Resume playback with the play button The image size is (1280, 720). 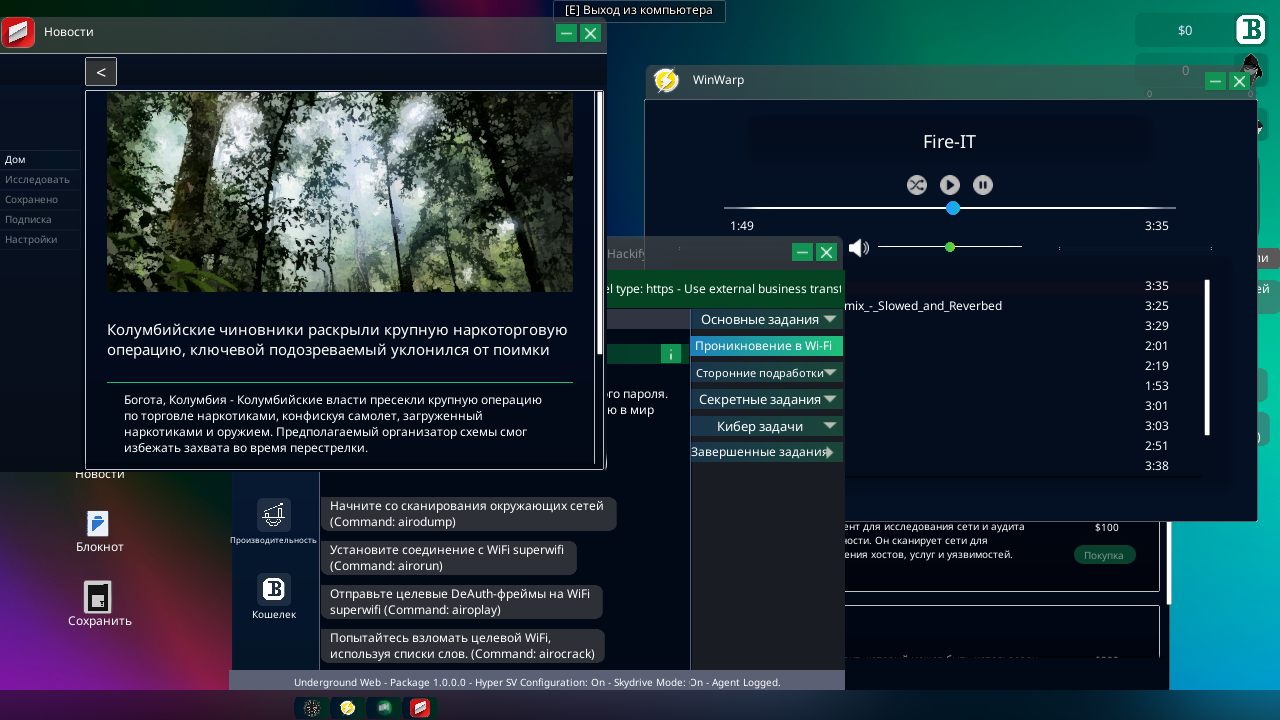tap(949, 185)
